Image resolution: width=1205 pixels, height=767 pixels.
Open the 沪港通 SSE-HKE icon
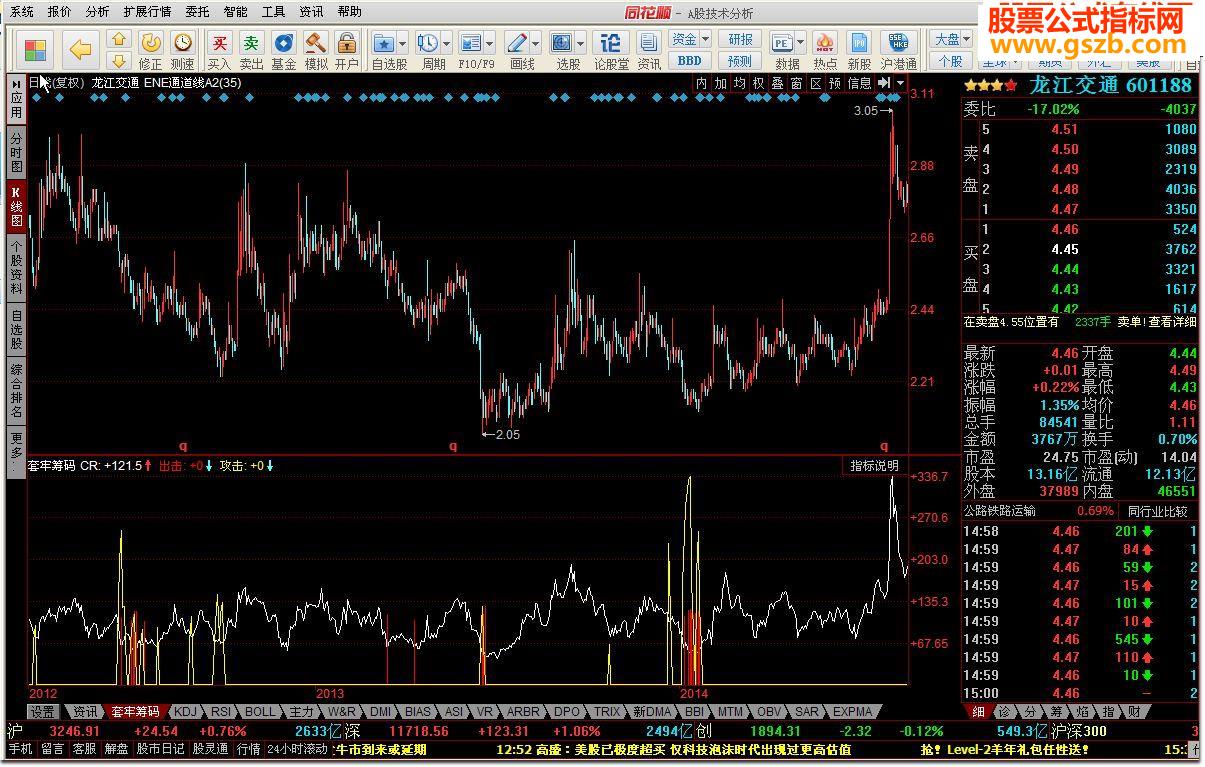(x=899, y=49)
